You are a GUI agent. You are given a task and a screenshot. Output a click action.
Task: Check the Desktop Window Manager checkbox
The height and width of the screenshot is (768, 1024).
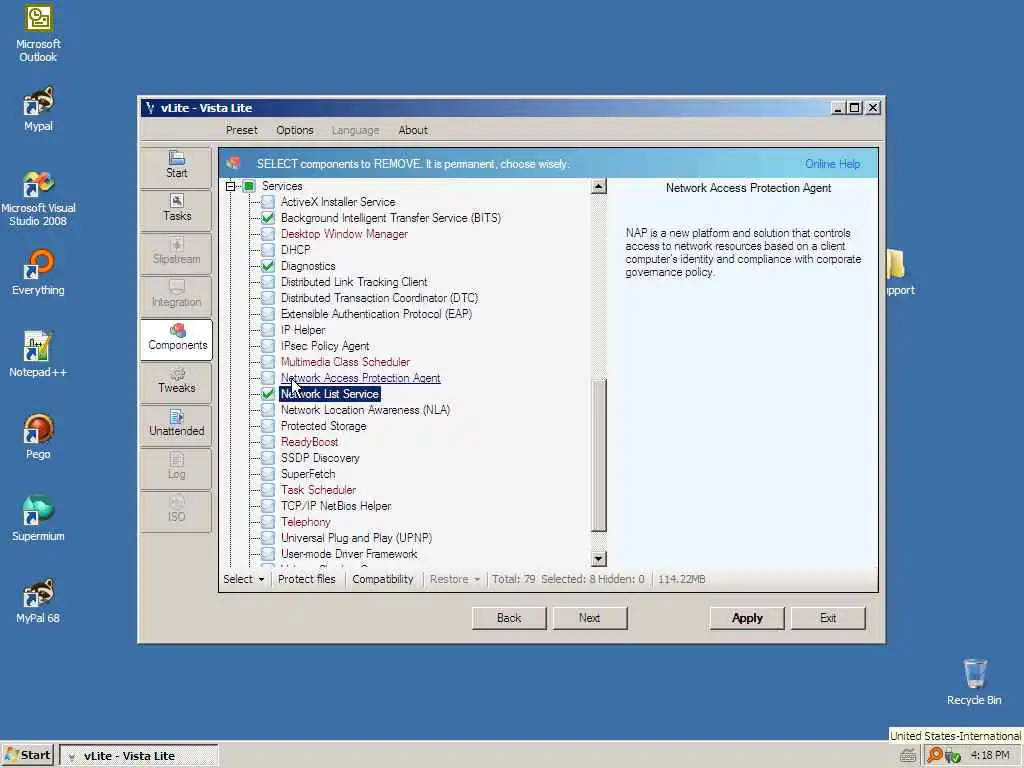268,234
